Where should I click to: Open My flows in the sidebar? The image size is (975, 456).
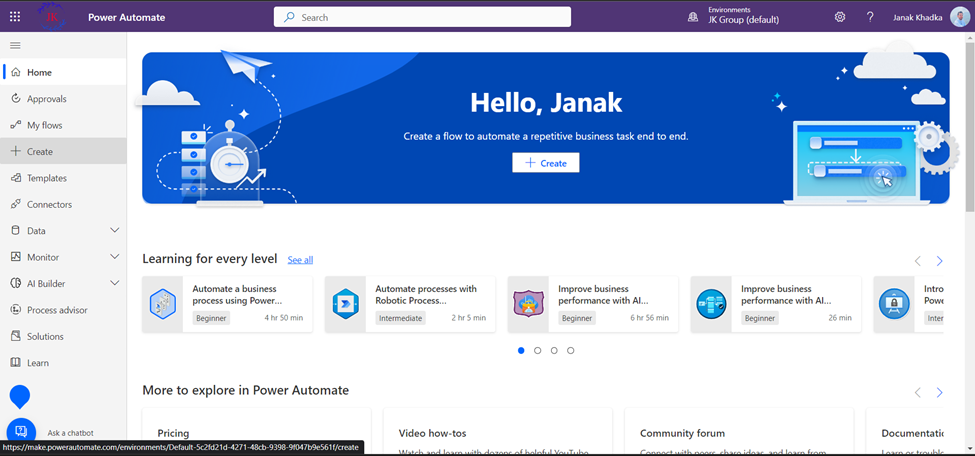click(x=63, y=125)
